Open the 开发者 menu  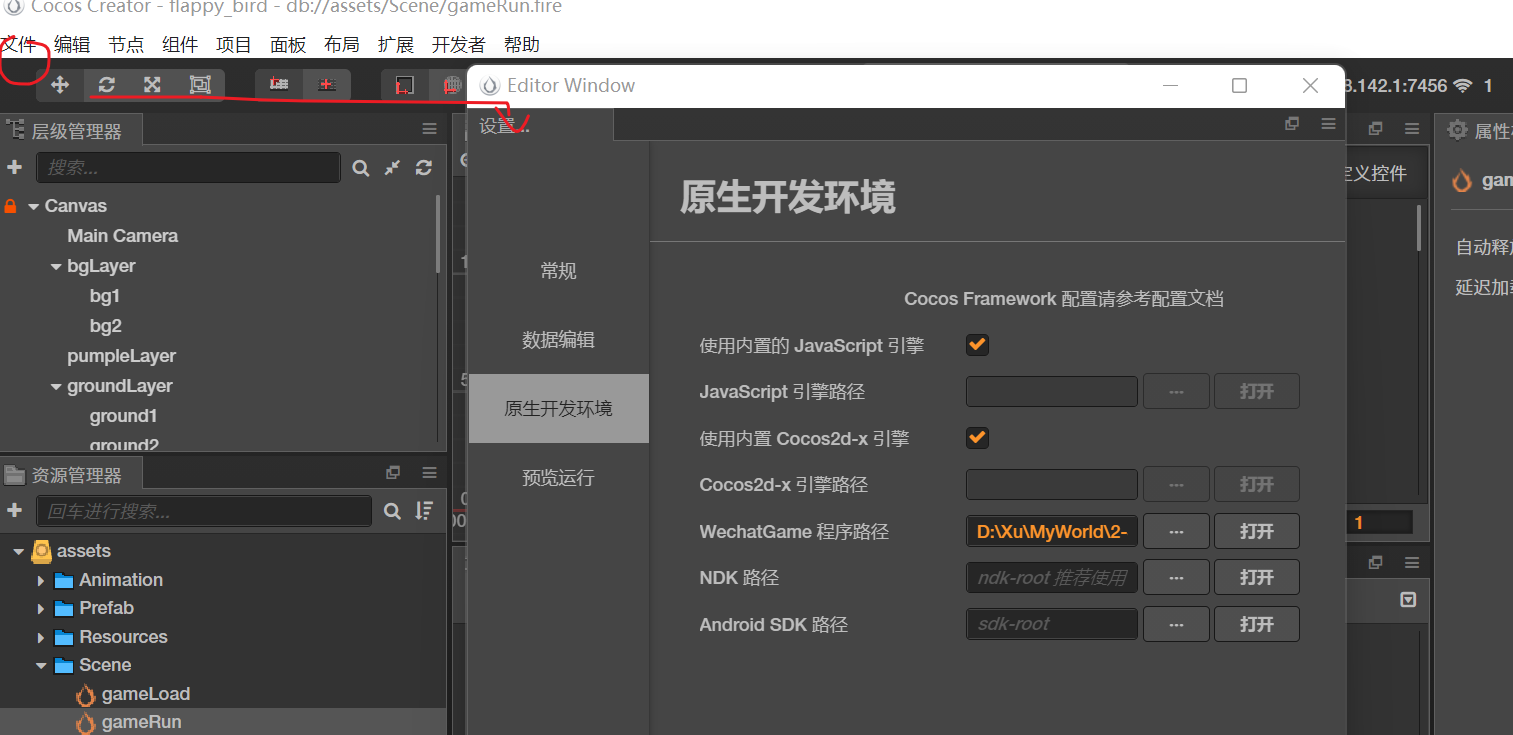click(x=459, y=45)
